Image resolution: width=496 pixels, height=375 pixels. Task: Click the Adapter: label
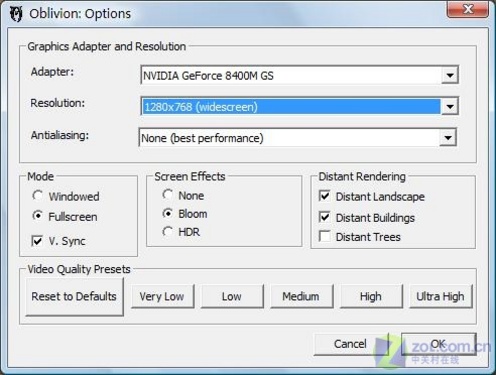pos(52,72)
